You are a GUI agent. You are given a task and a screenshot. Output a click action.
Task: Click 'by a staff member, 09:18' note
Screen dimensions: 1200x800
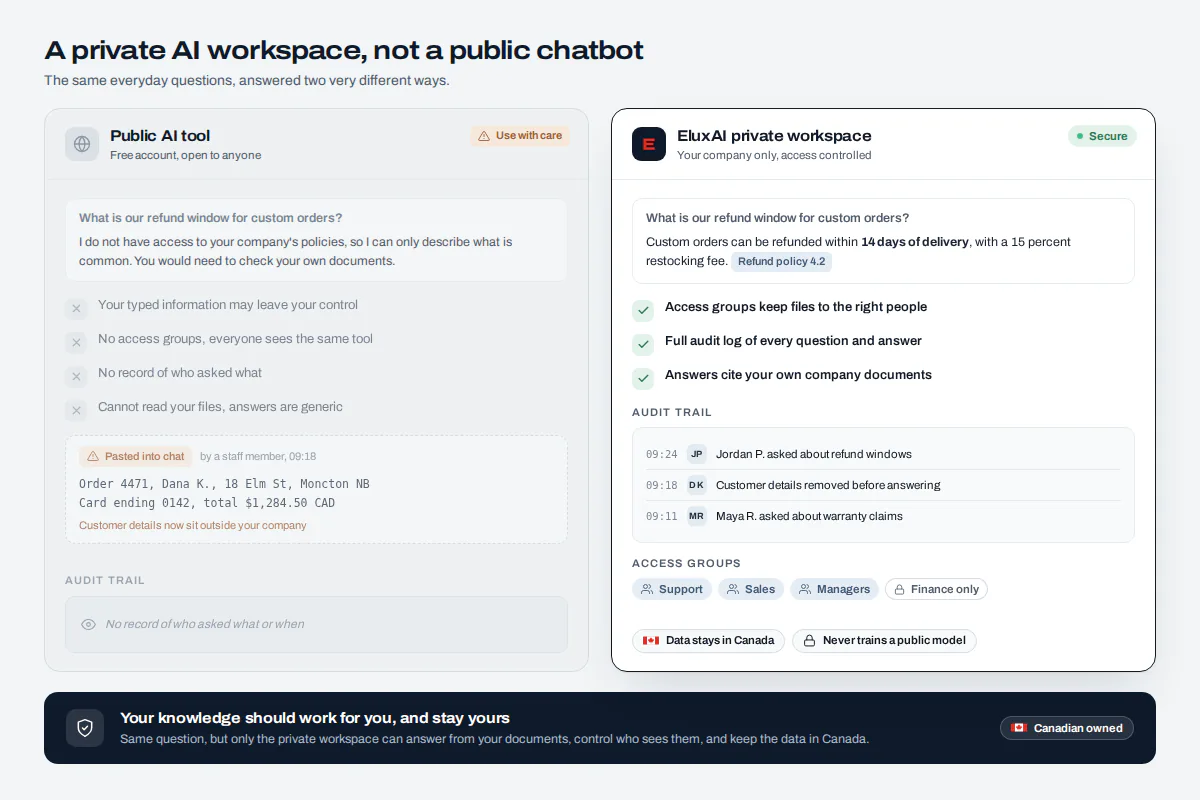(258, 457)
